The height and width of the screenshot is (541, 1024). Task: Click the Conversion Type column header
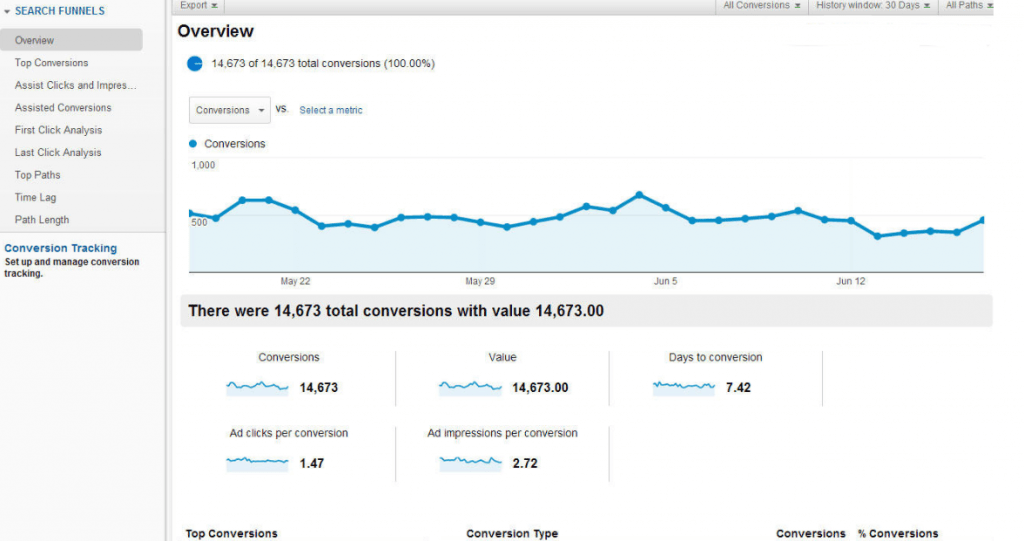pos(512,534)
